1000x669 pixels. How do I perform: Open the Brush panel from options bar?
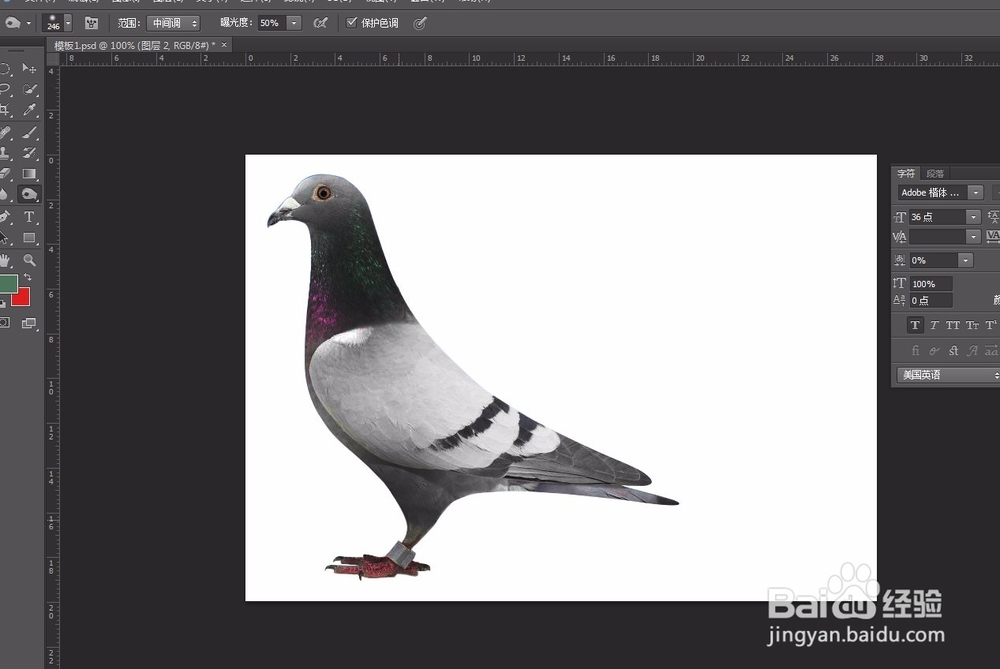(91, 23)
